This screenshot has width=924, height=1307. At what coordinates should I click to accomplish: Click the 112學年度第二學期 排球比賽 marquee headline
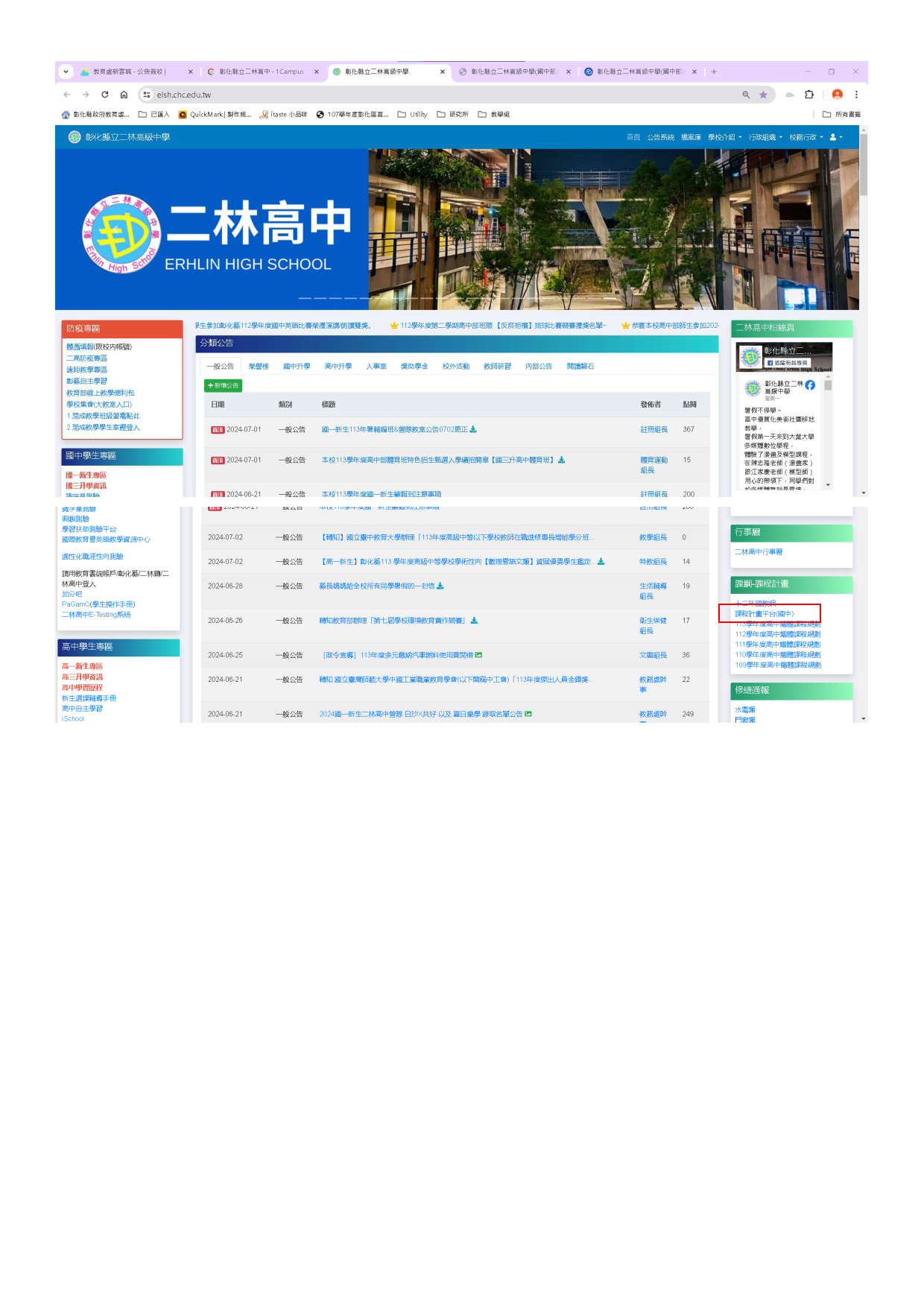(x=498, y=326)
